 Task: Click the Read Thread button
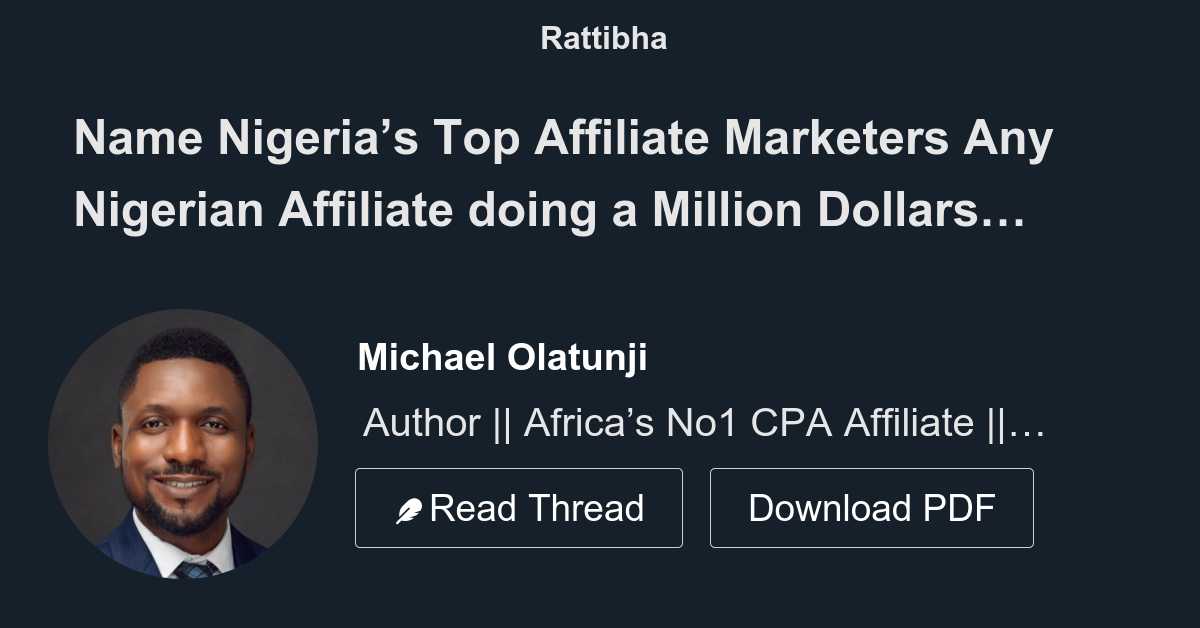(x=518, y=508)
